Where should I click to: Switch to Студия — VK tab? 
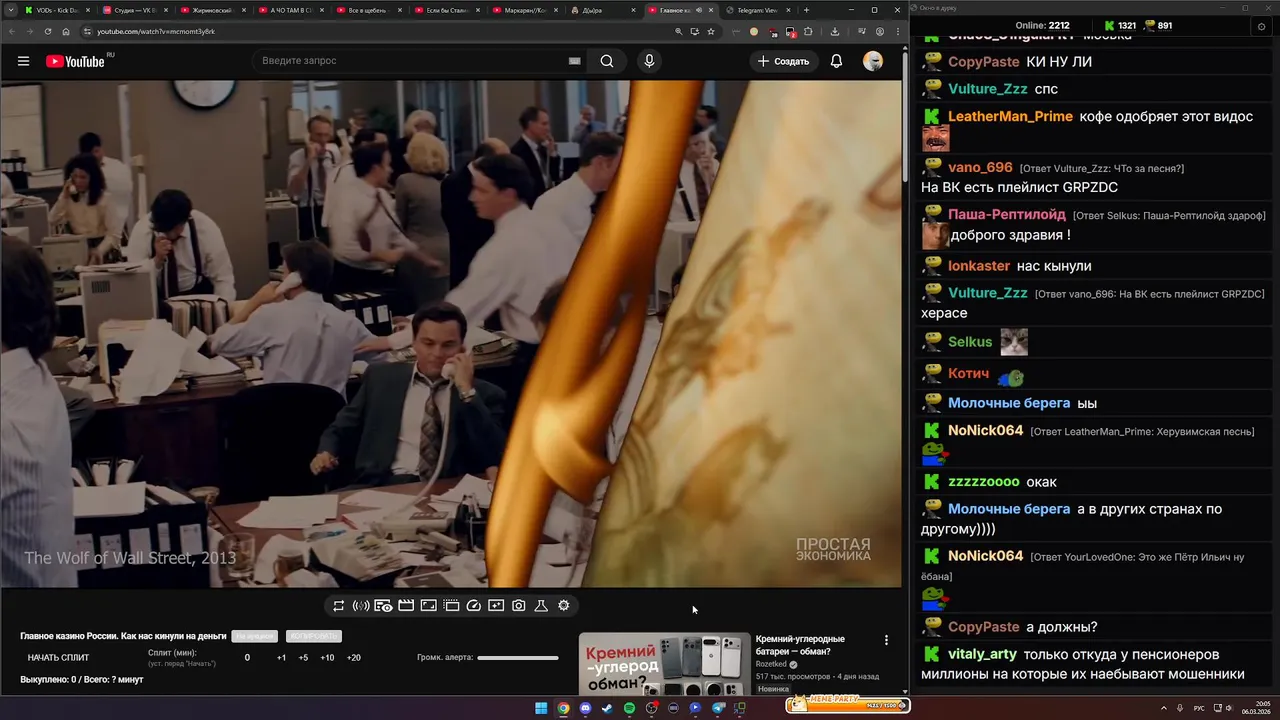(x=133, y=10)
